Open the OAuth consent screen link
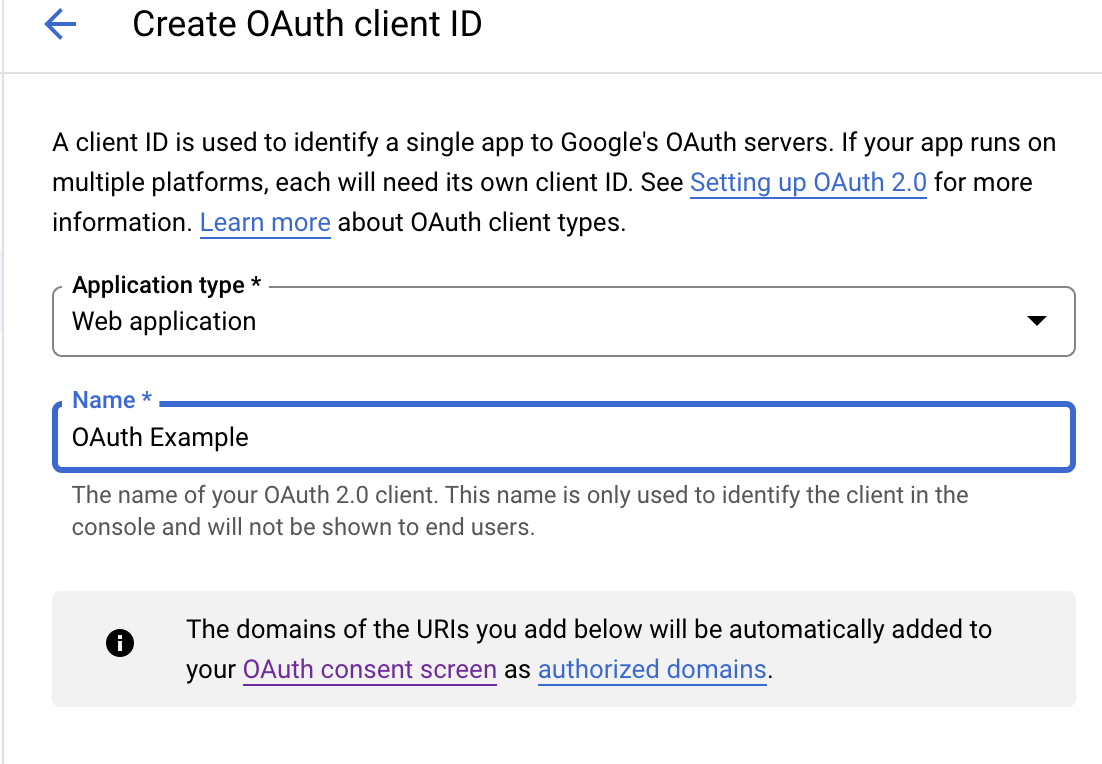 pyautogui.click(x=370, y=669)
